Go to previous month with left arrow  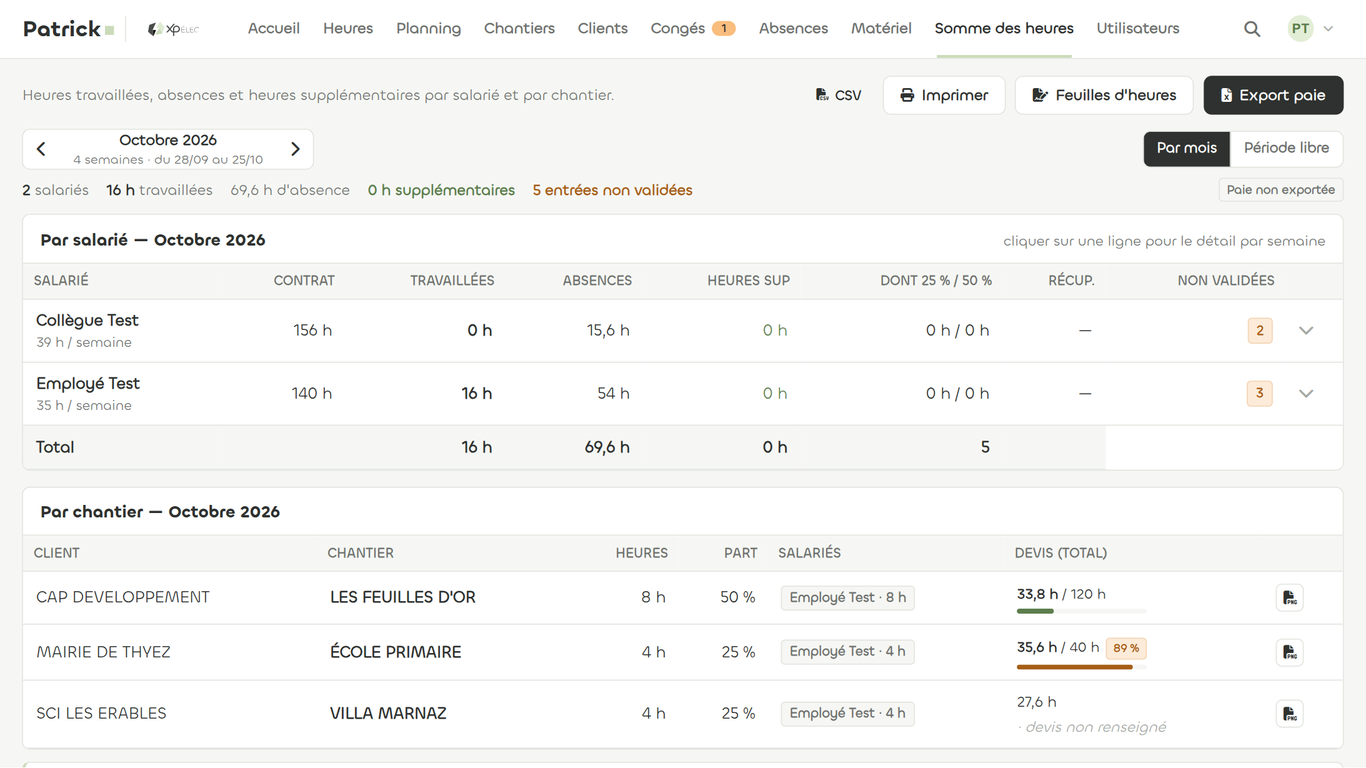pyautogui.click(x=41, y=149)
